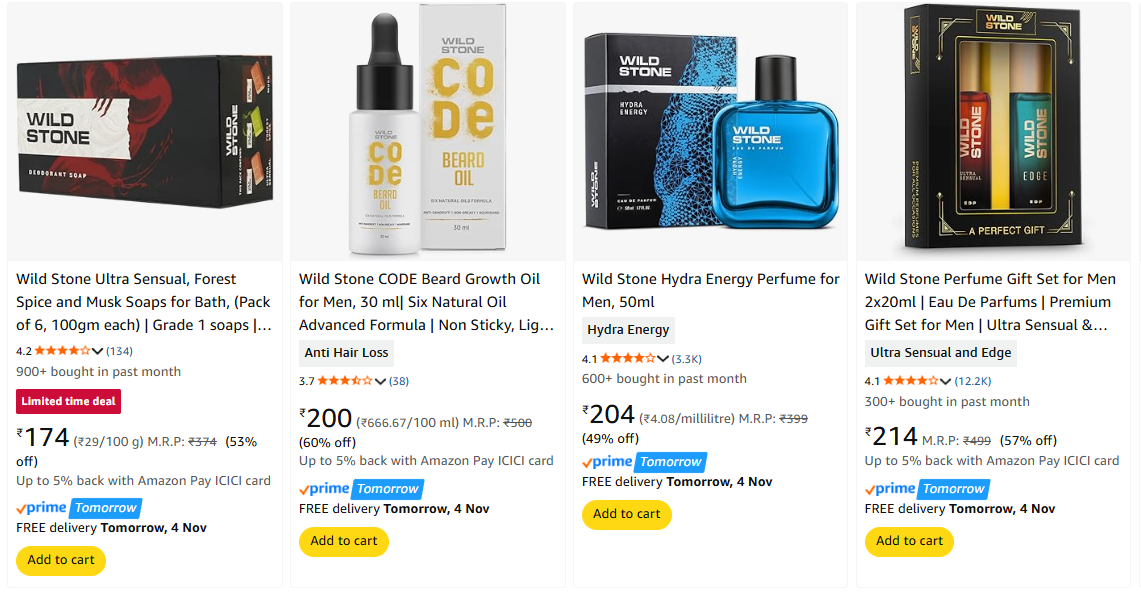Add Hydra Energy perfume to cart

627,514
